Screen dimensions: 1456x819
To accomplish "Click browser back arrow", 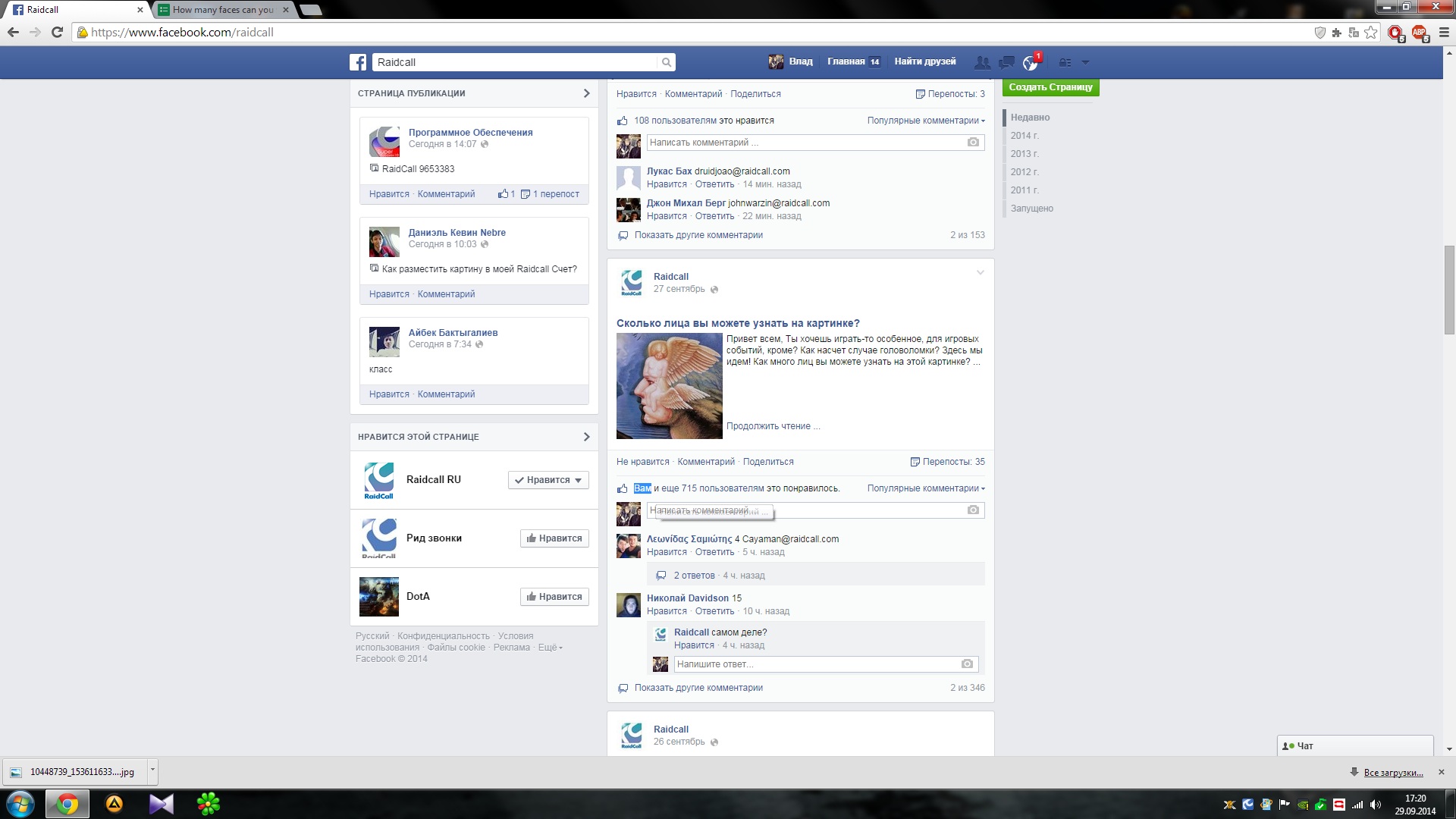I will tap(13, 32).
